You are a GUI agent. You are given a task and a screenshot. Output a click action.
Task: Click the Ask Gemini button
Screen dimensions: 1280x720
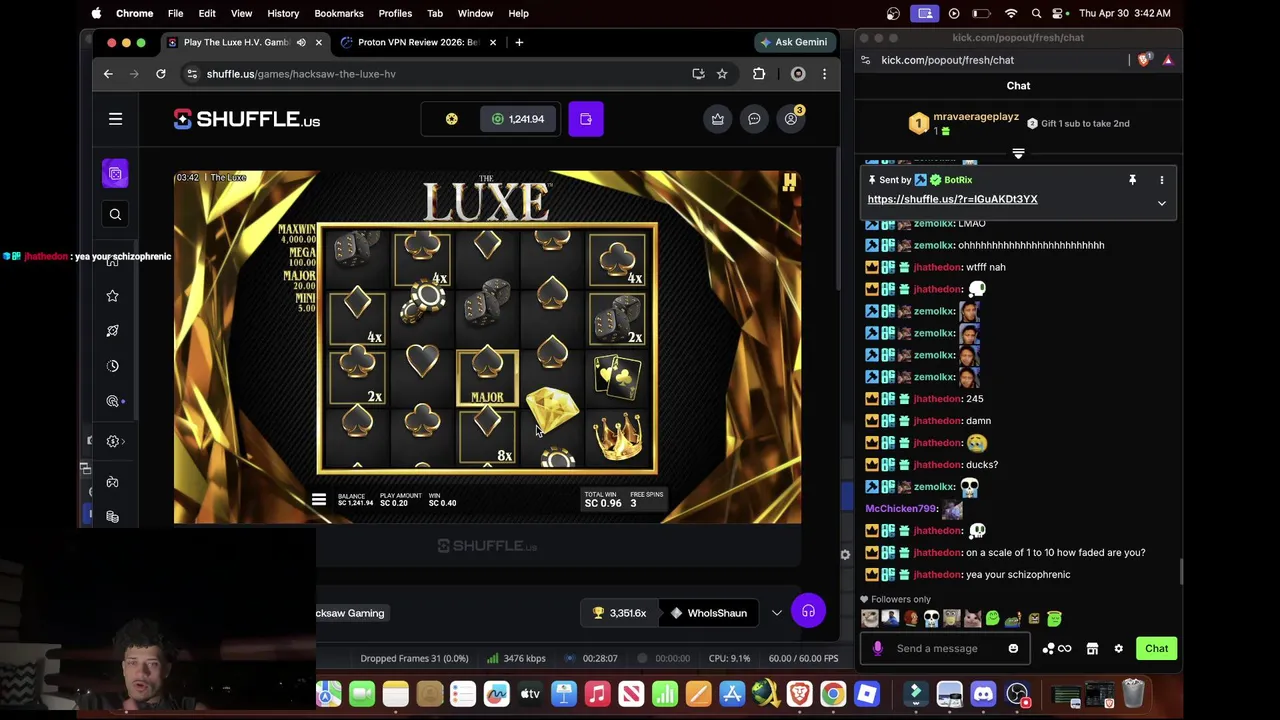794,42
